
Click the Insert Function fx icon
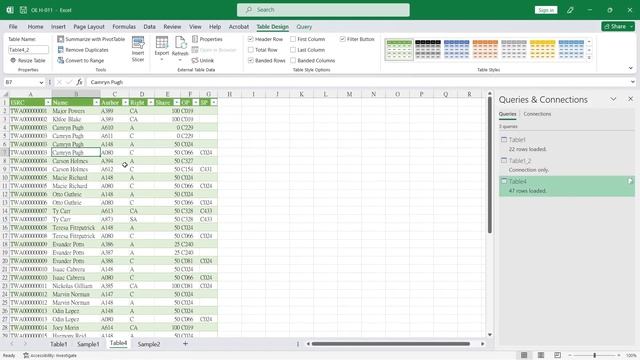pos(79,82)
